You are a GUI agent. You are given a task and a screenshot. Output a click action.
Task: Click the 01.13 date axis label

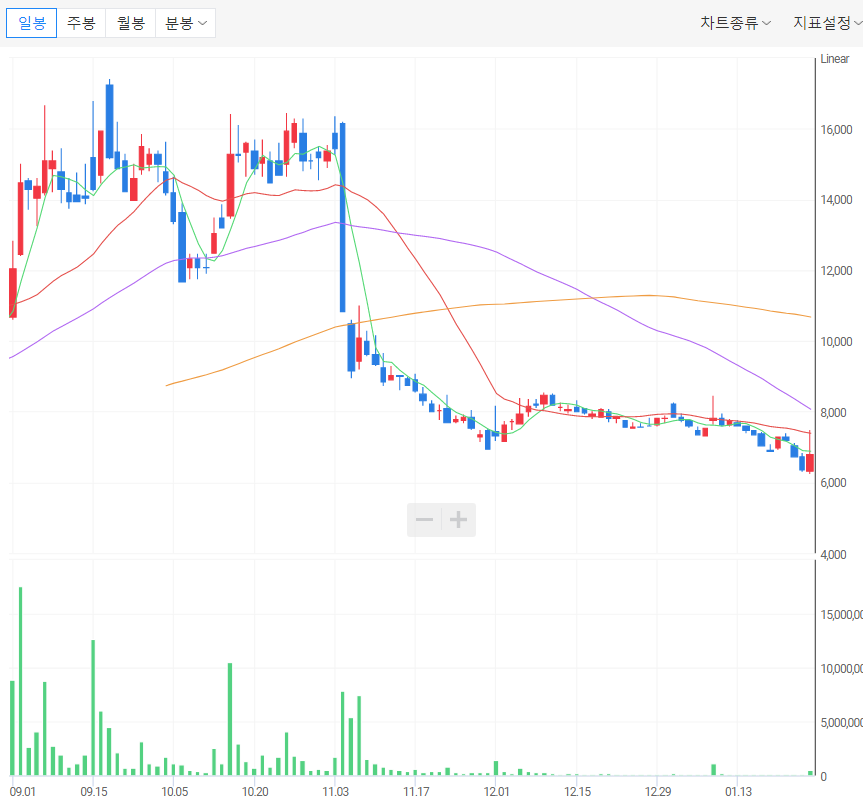point(738,792)
